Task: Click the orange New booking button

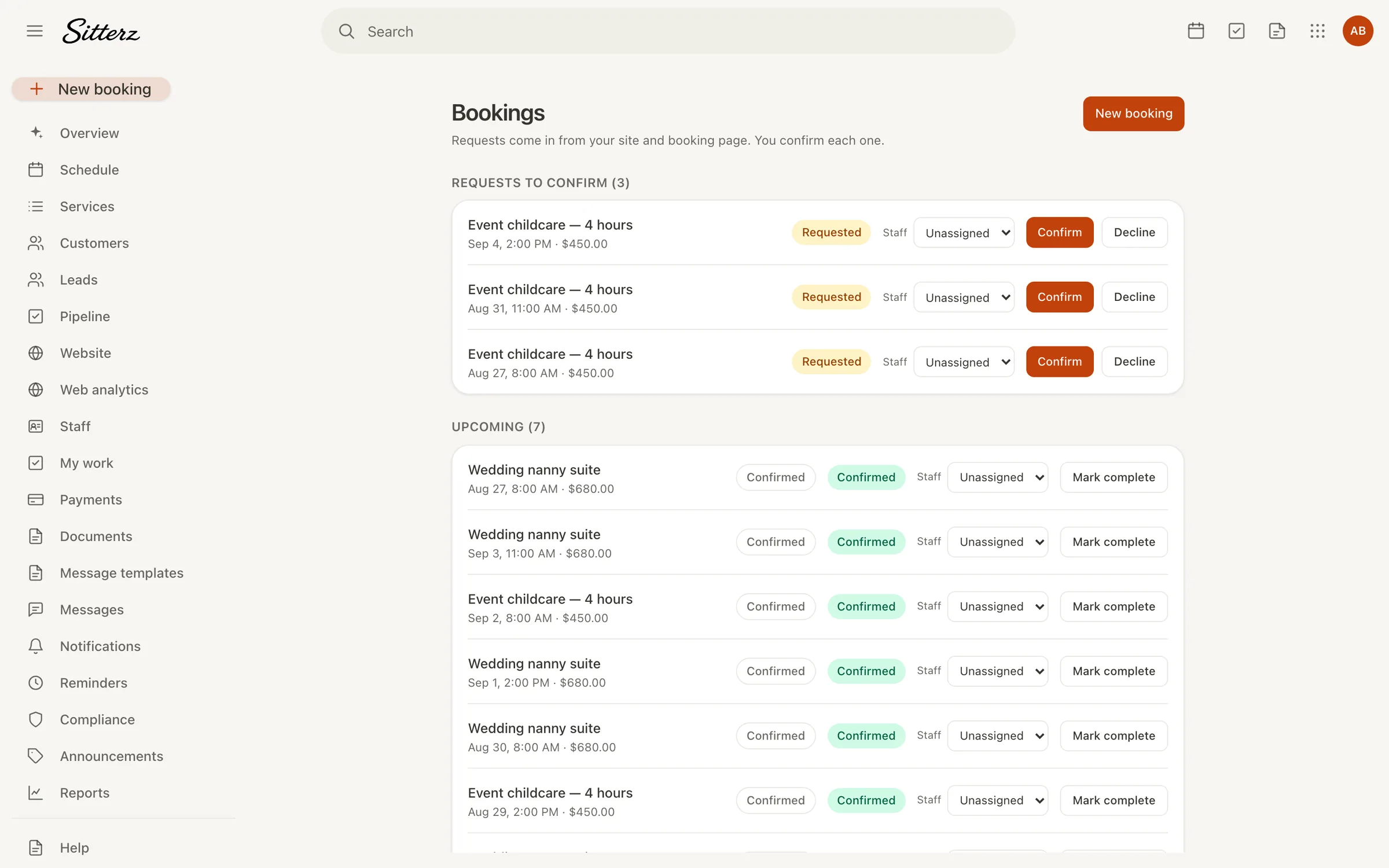Action: [x=1133, y=113]
